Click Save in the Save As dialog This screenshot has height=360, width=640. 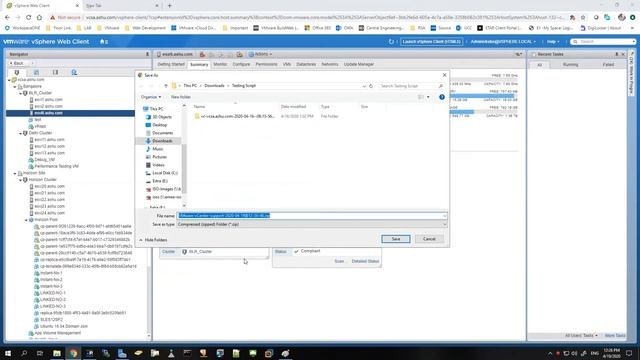(x=396, y=239)
